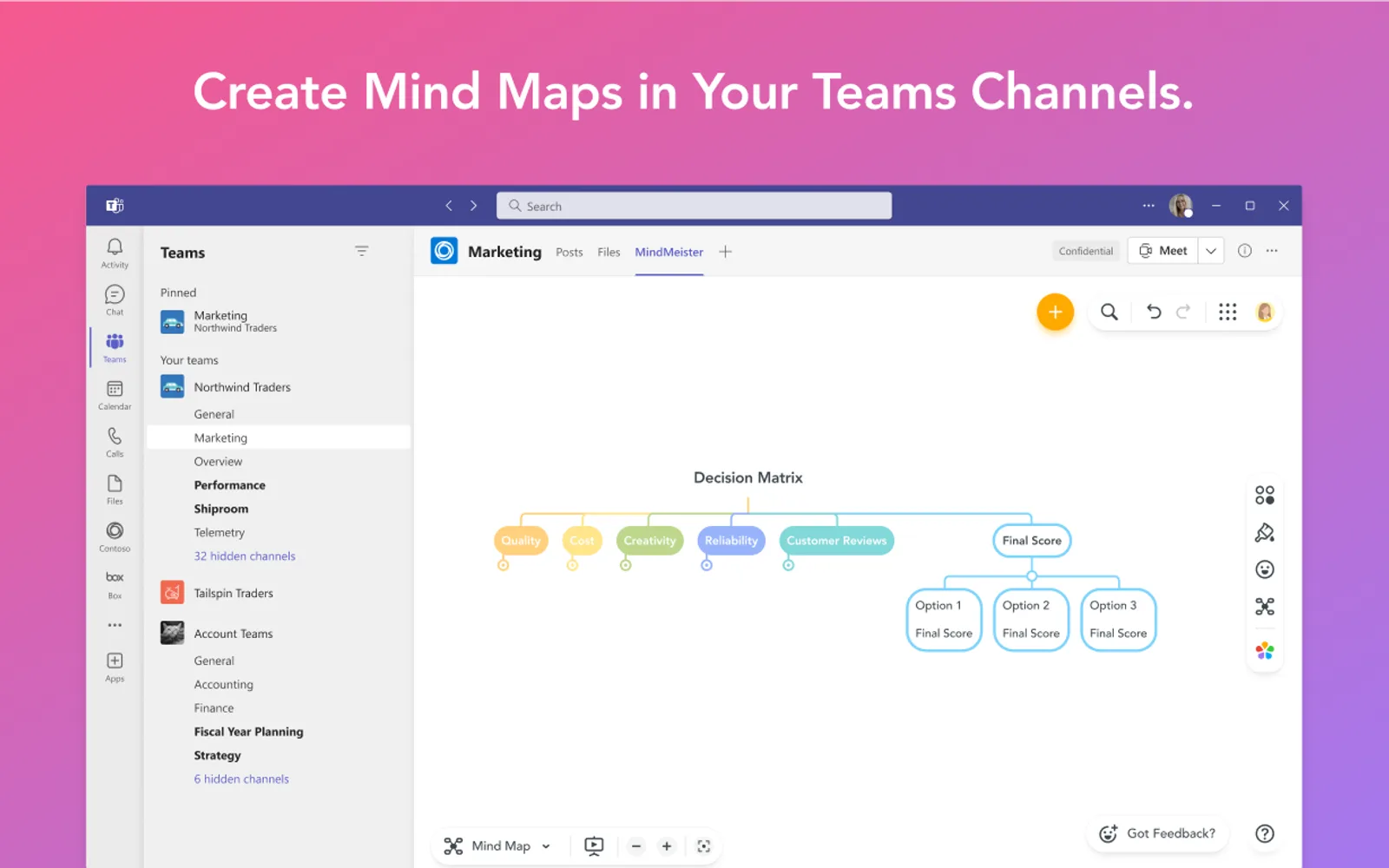Switch to the Files tab

point(609,253)
